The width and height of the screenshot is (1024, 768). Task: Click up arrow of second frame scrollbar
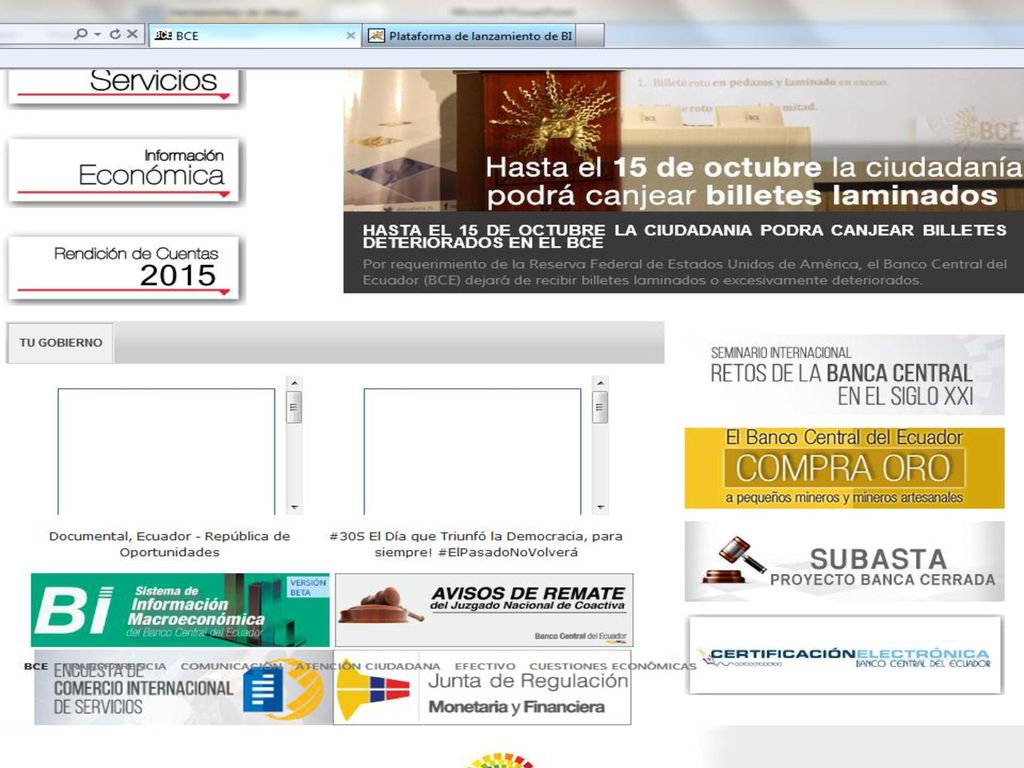click(600, 383)
